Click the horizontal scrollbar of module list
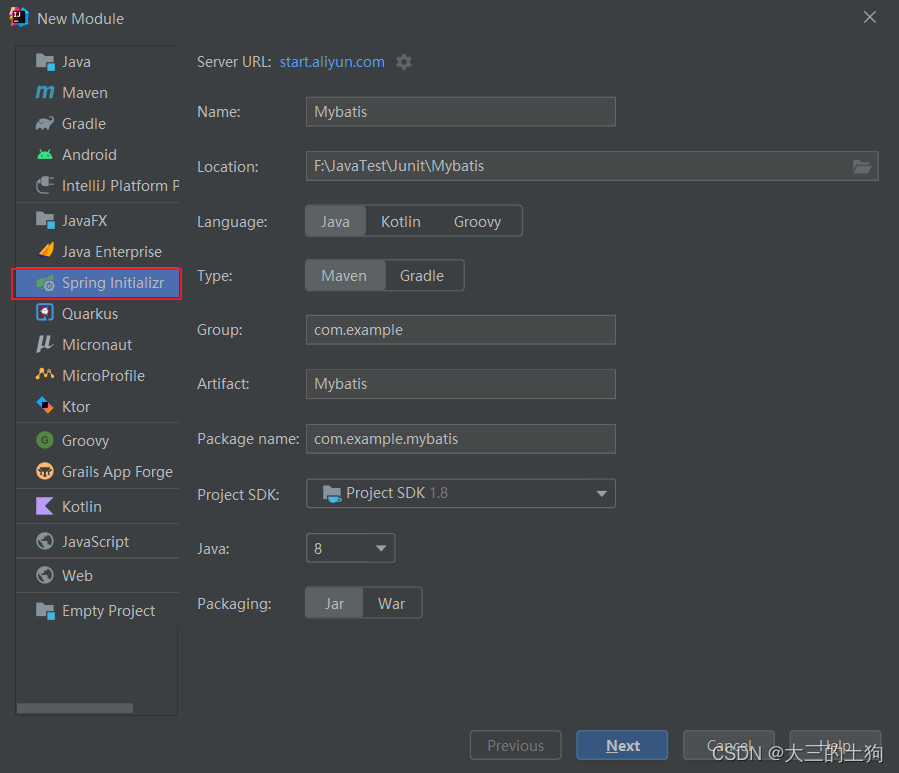 75,708
